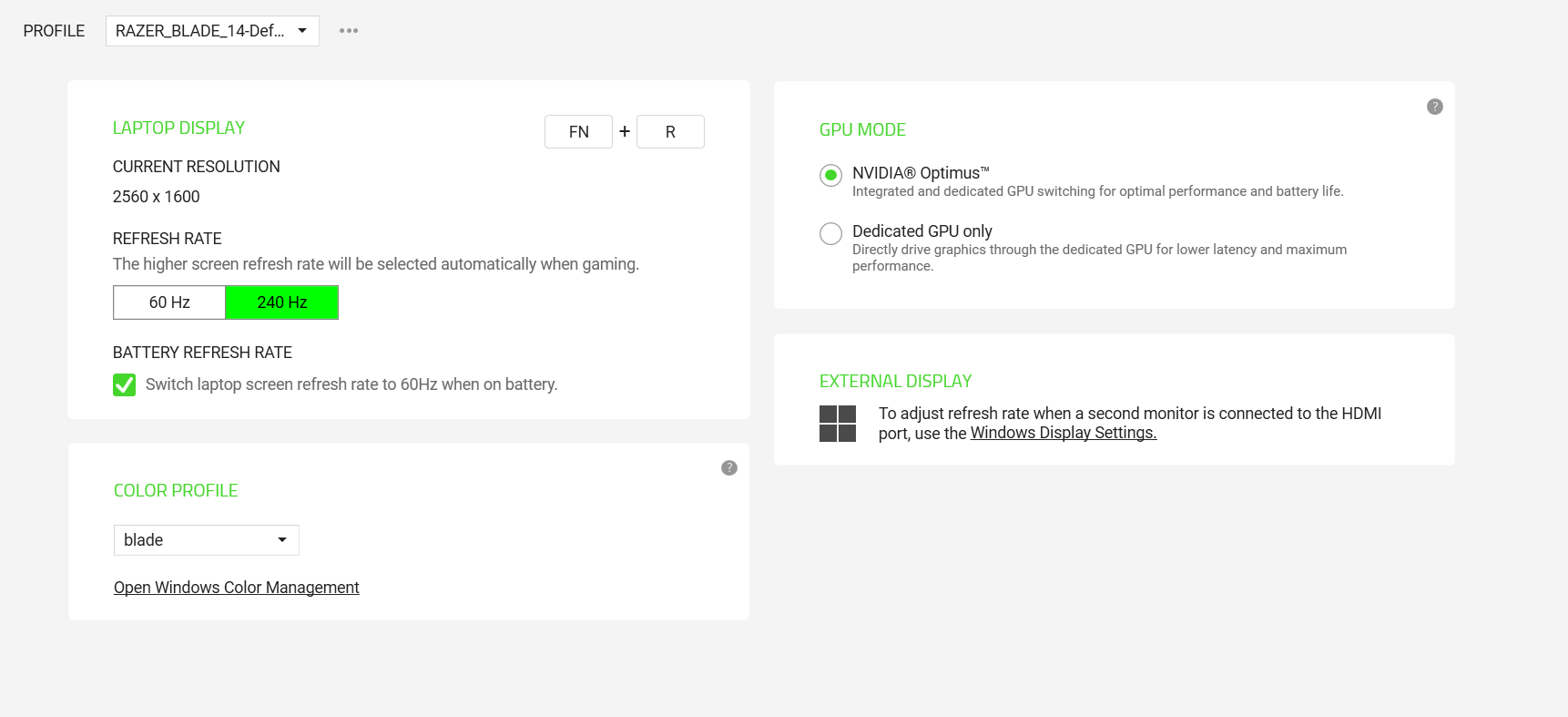Open the help tooltip in GPU Mode panel
Image resolution: width=1568 pixels, height=717 pixels.
coord(1435,107)
